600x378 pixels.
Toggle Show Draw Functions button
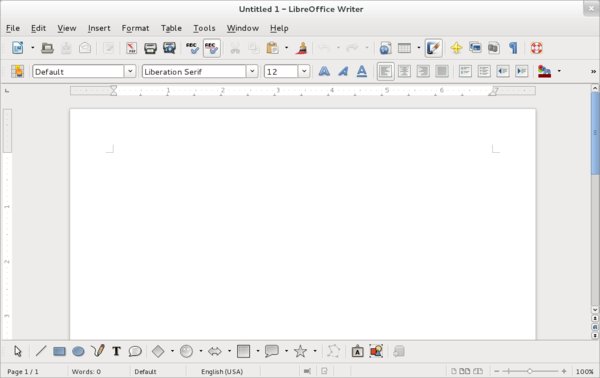point(433,48)
